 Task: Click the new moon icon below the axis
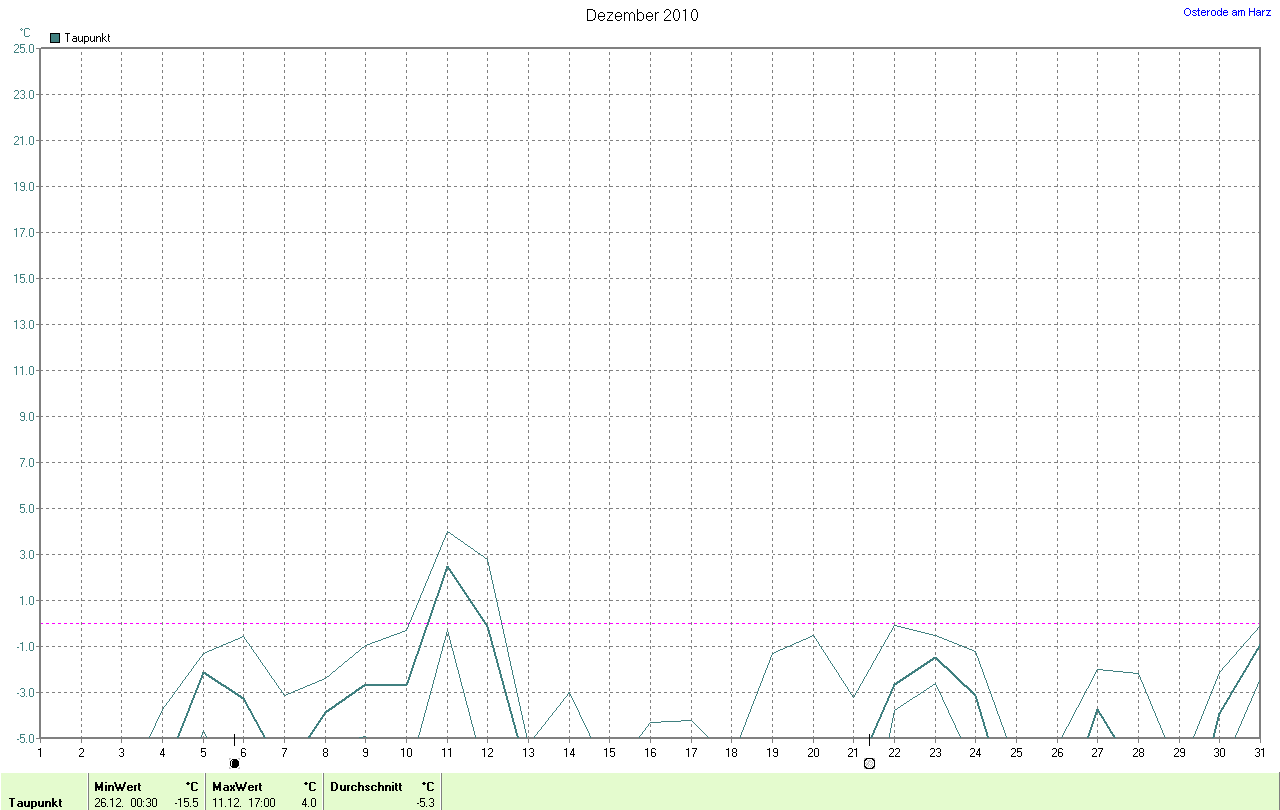tap(234, 763)
